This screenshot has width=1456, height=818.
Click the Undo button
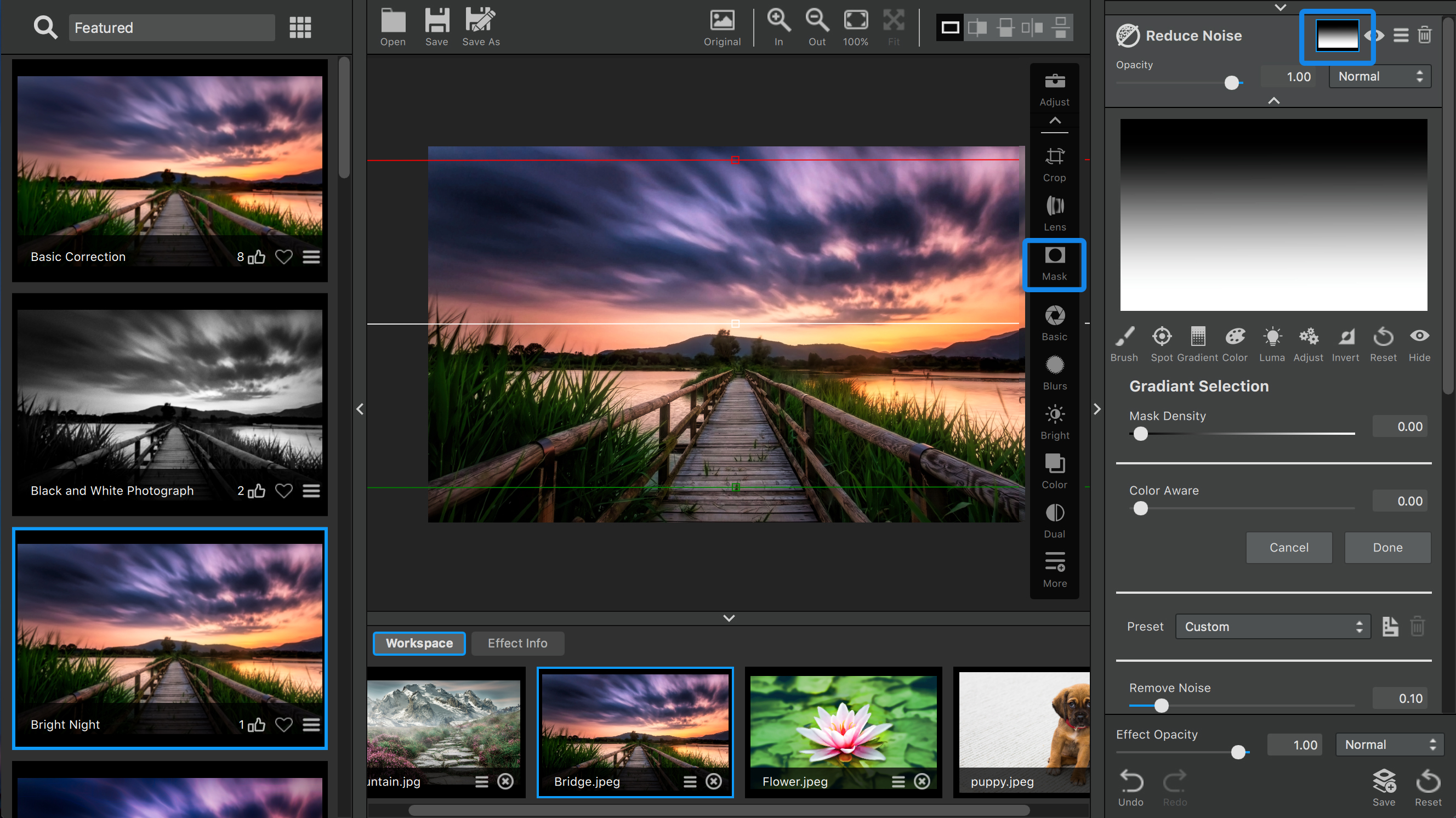tap(1131, 788)
